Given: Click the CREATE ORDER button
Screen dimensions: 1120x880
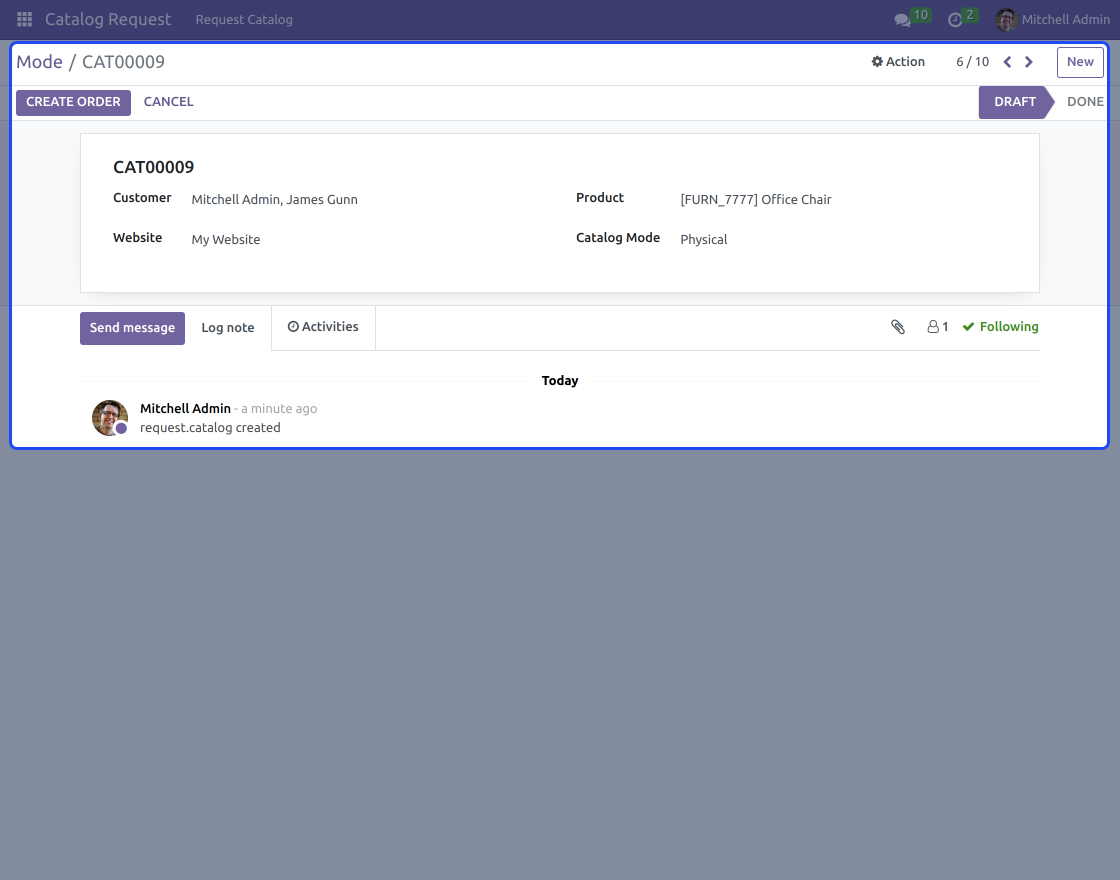Looking at the screenshot, I should [x=73, y=102].
